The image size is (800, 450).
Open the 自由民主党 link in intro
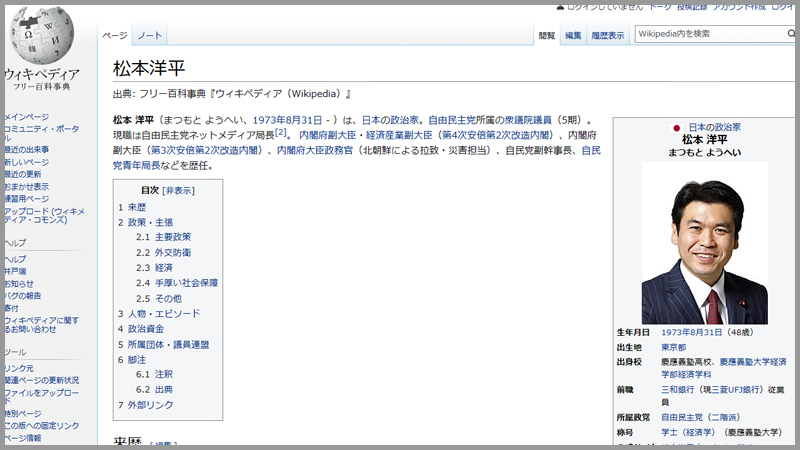point(452,120)
